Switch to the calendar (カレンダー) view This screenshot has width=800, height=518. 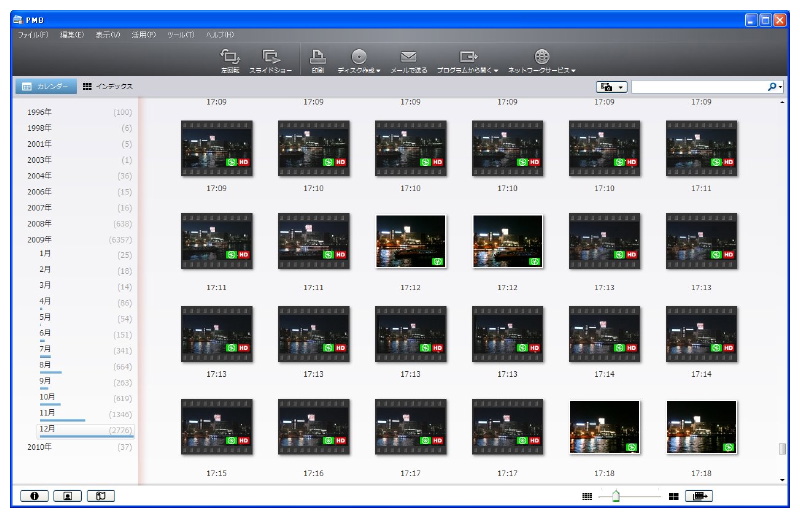(44, 87)
